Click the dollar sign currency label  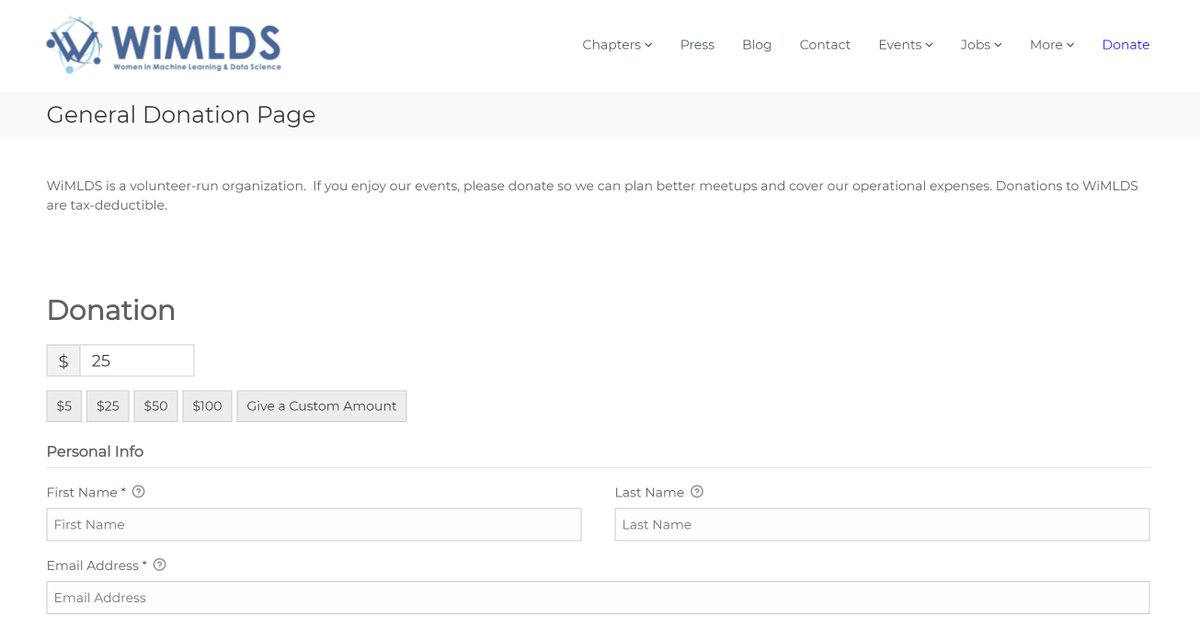[64, 361]
